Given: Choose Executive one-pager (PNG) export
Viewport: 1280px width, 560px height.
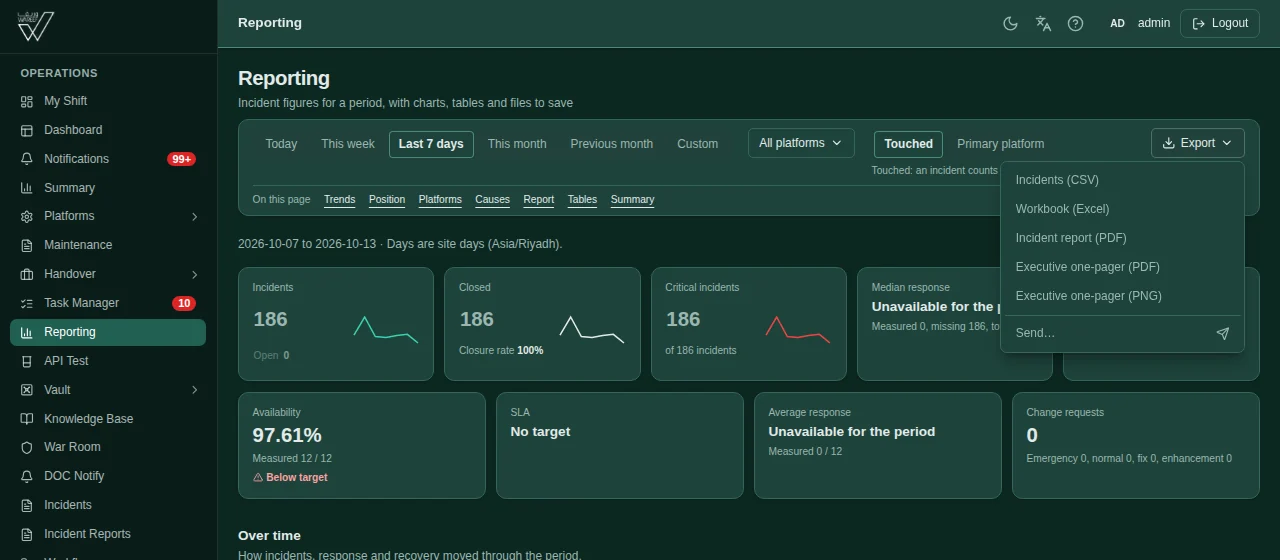Looking at the screenshot, I should click(1122, 296).
